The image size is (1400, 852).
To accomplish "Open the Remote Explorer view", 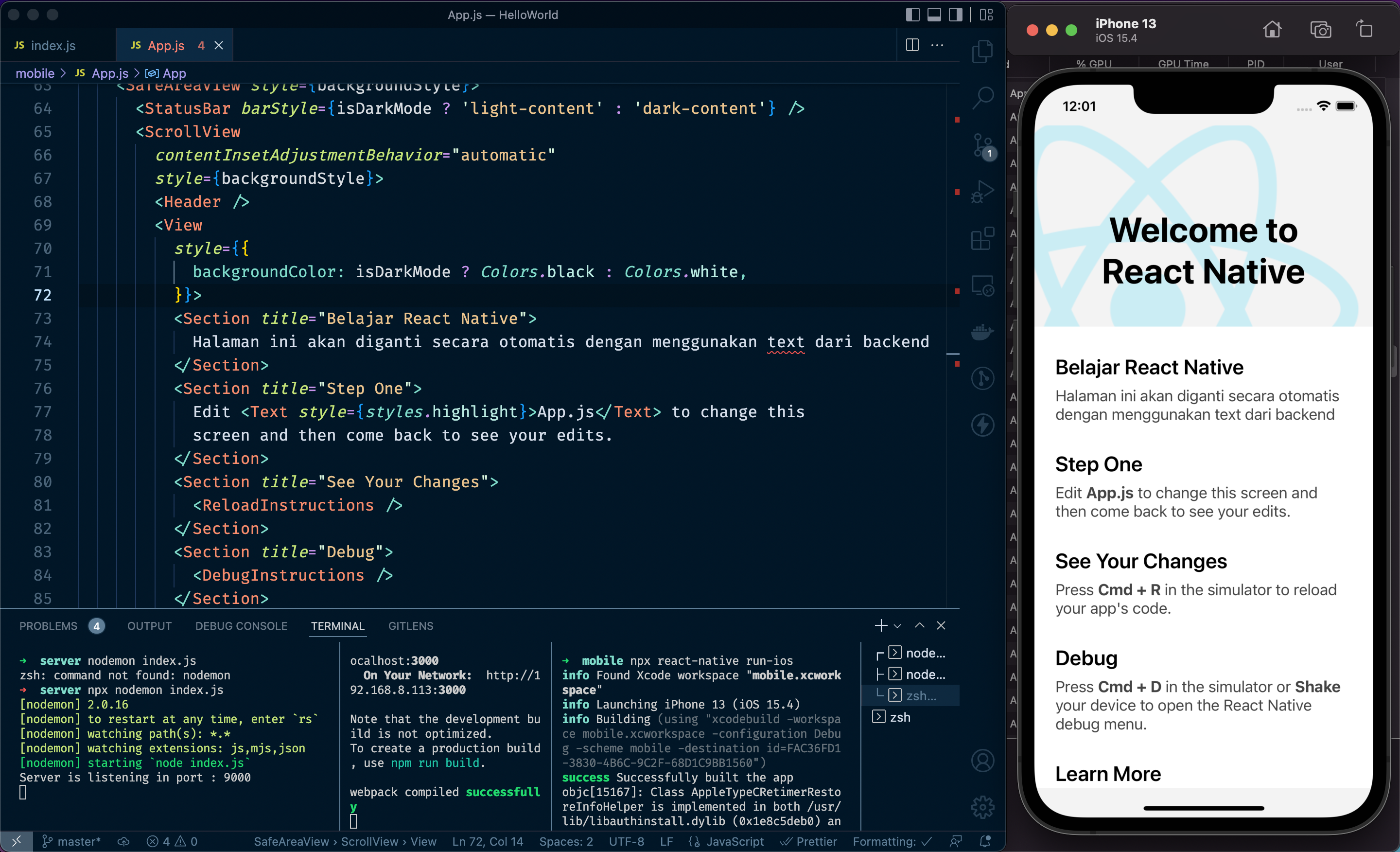I will pyautogui.click(x=982, y=285).
